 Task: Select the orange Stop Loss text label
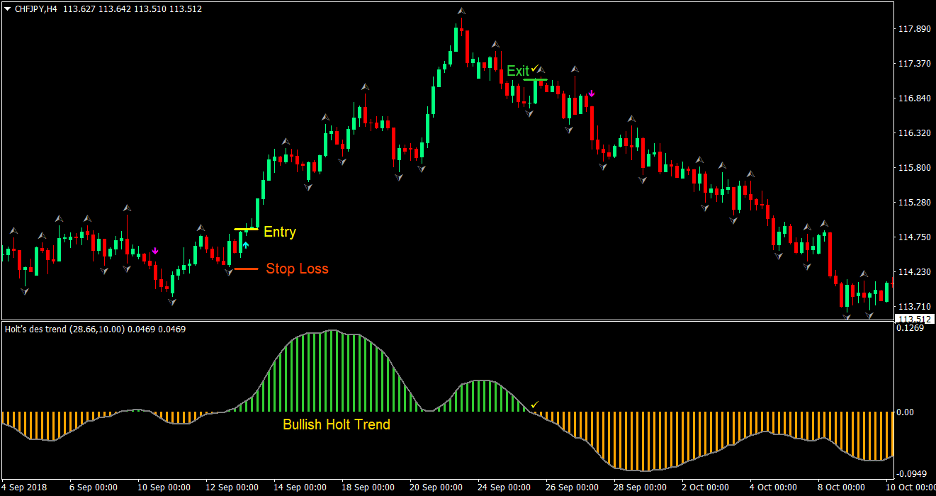point(297,269)
